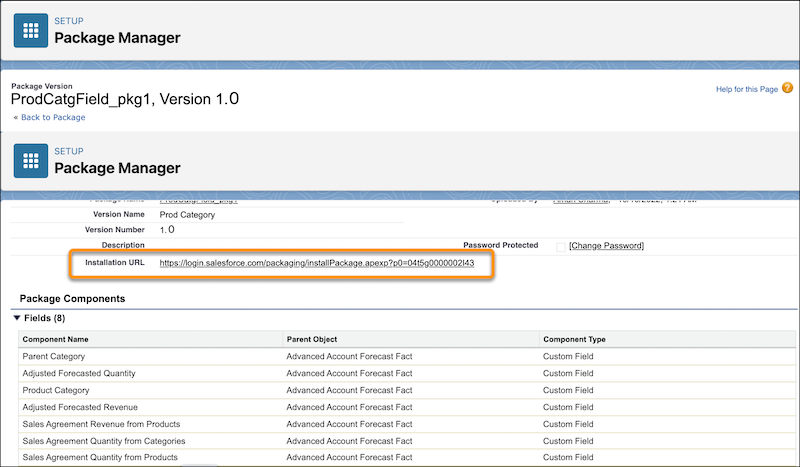Open the Help for this Page question icon
Screen dimensions: 800x467
pyautogui.click(x=787, y=88)
